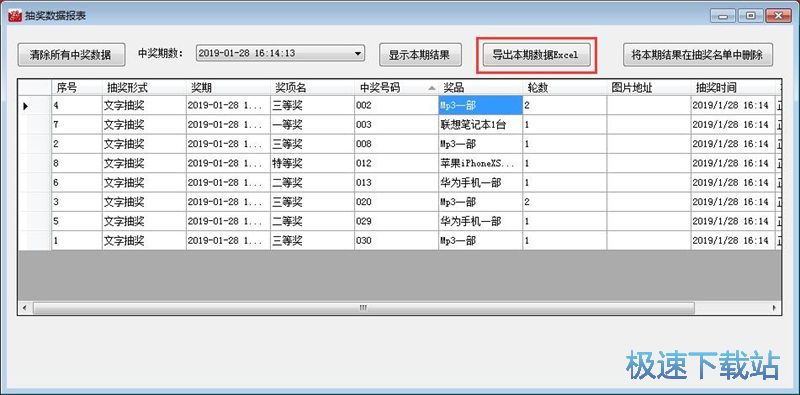Click the scrollbar left arrow
800x395 pixels.
tap(25, 308)
